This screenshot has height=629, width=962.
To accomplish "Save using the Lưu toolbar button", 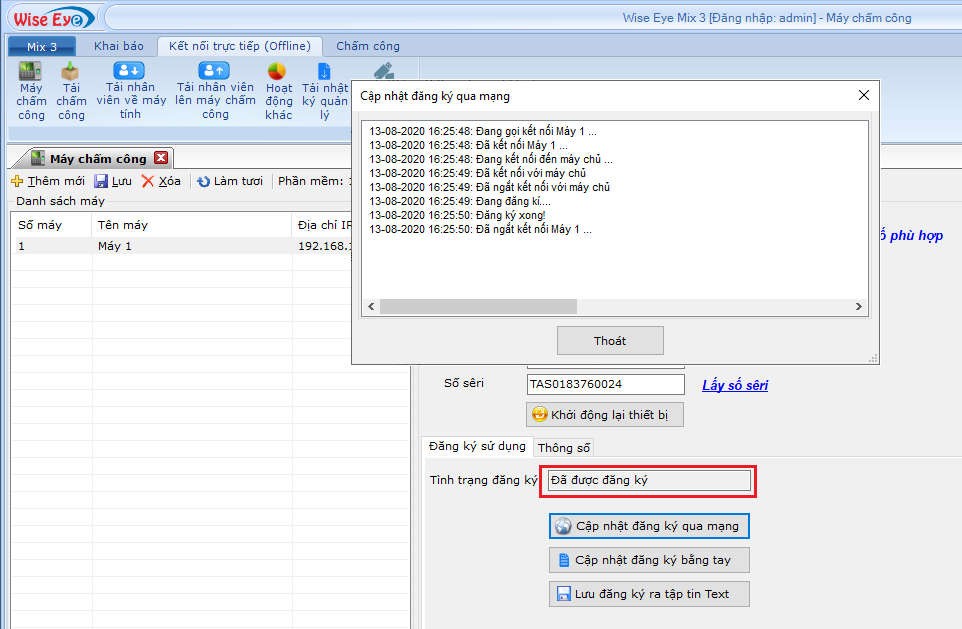I will [113, 181].
